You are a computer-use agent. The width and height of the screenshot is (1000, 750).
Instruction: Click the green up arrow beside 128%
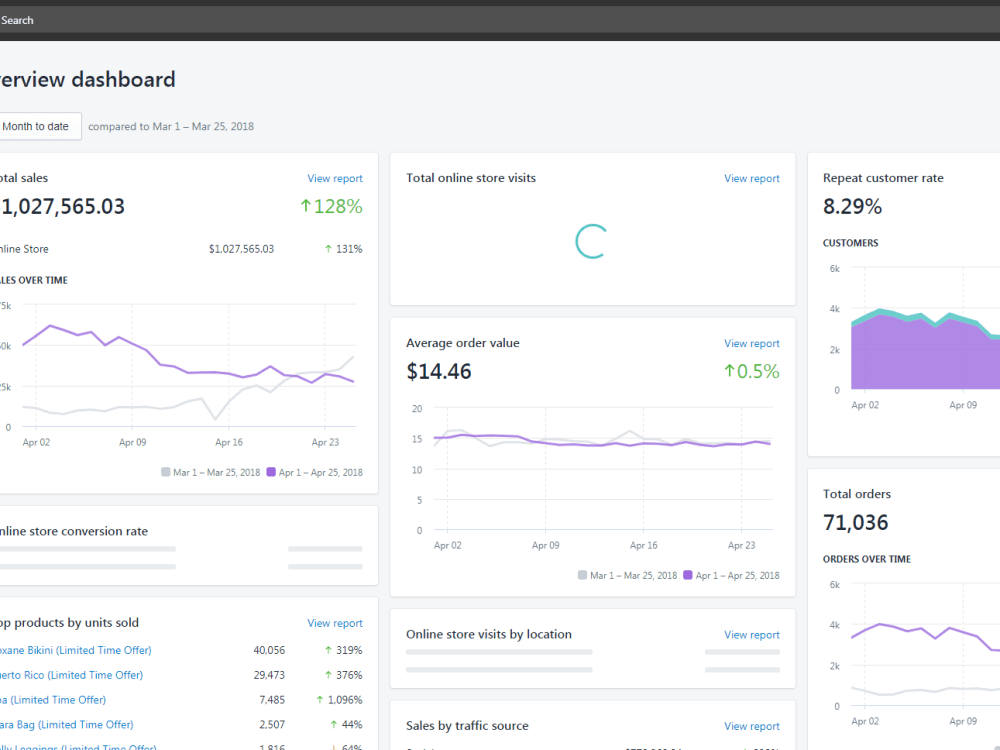click(305, 206)
